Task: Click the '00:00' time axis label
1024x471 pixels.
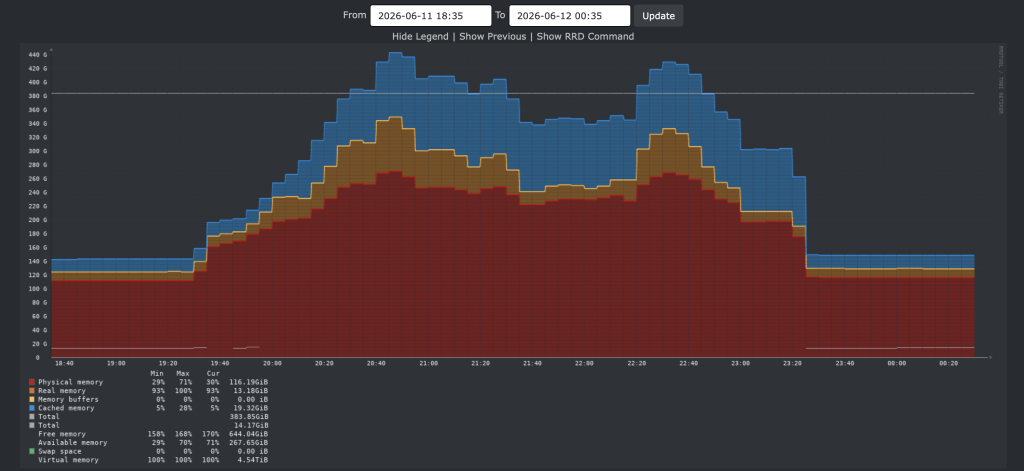Action: pyautogui.click(x=897, y=363)
